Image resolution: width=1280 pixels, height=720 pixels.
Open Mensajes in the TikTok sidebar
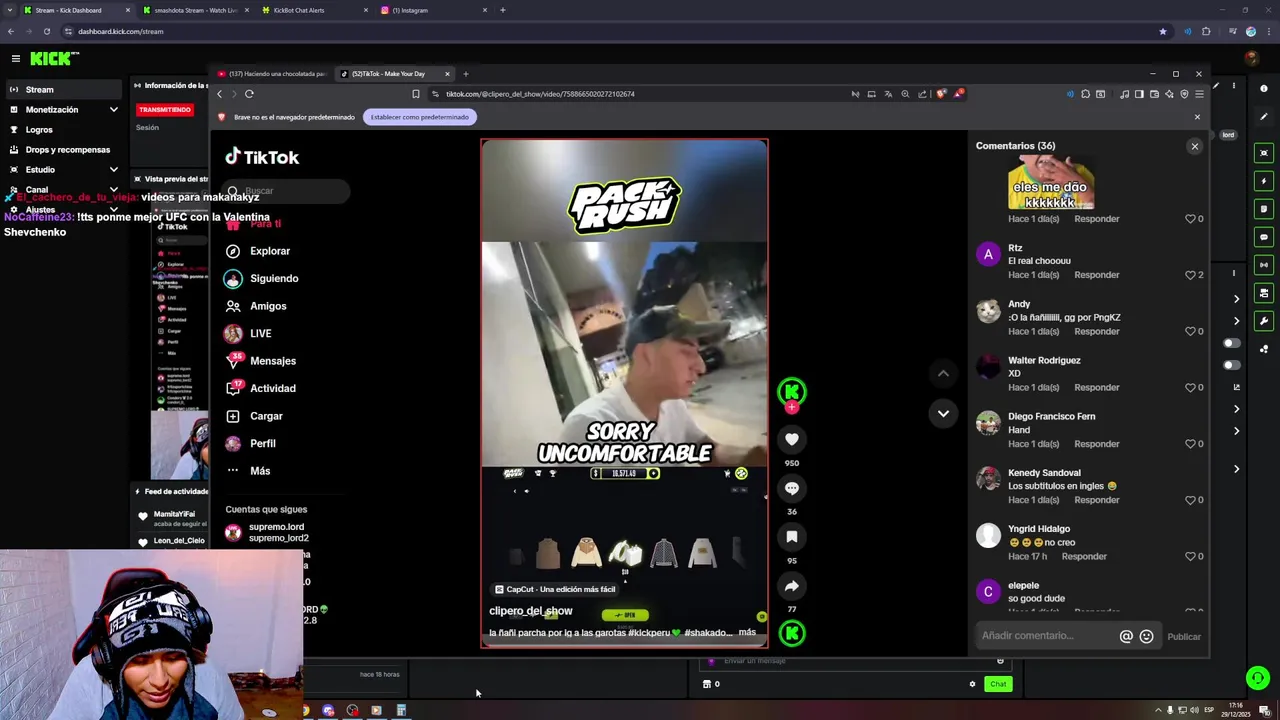click(260, 361)
